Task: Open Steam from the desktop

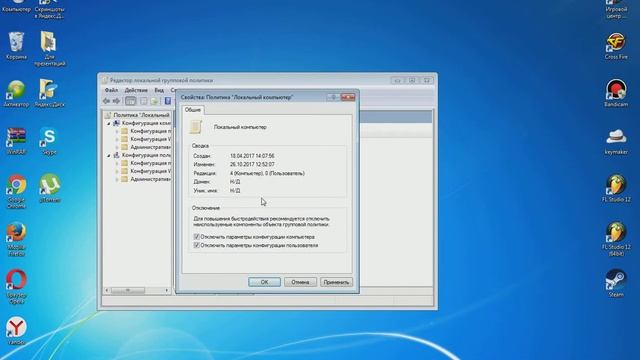Action: pos(616,283)
